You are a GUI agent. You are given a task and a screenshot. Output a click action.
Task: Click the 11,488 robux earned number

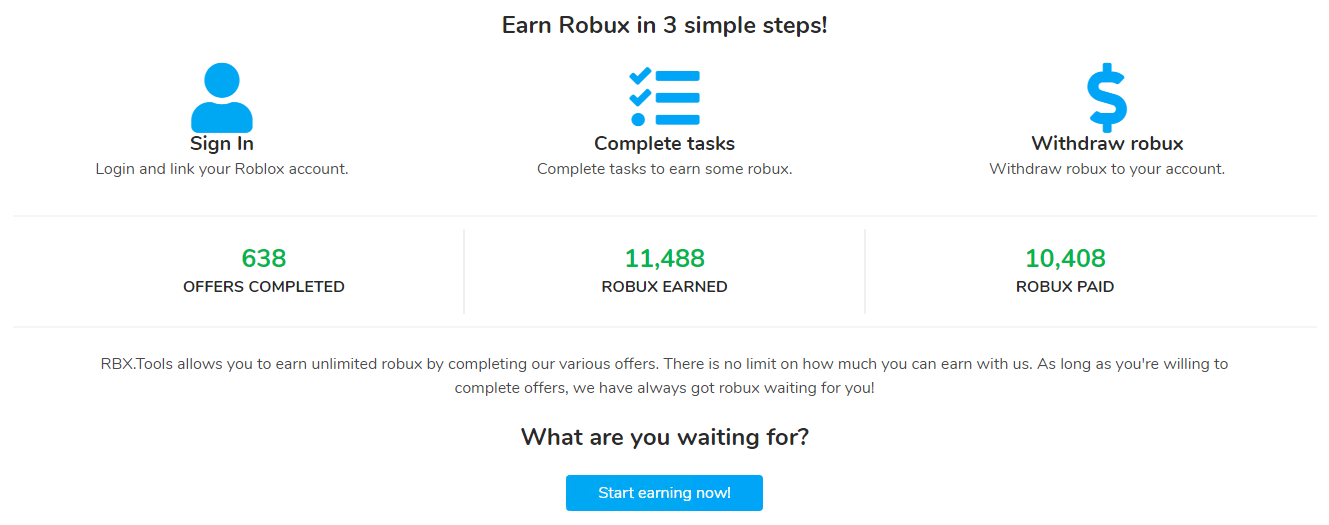coord(664,259)
